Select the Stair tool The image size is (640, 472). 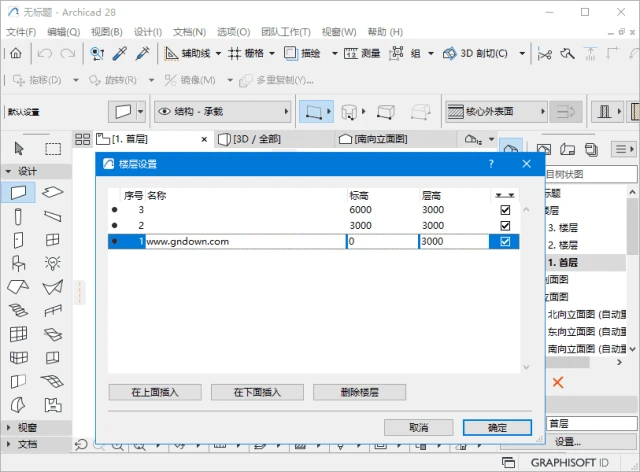tap(18, 310)
